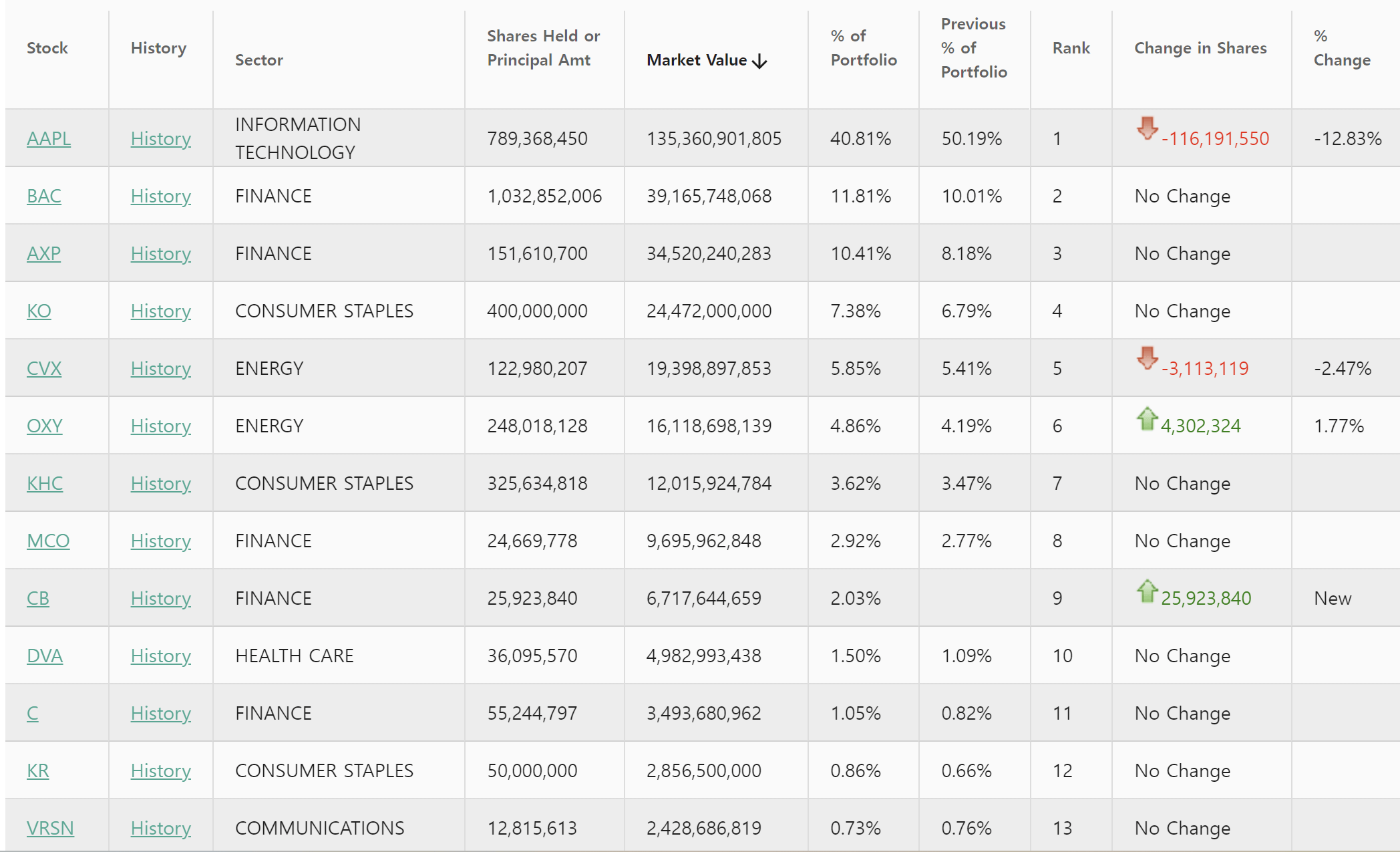
Task: Sort by Rank column header
Action: pos(1071,48)
